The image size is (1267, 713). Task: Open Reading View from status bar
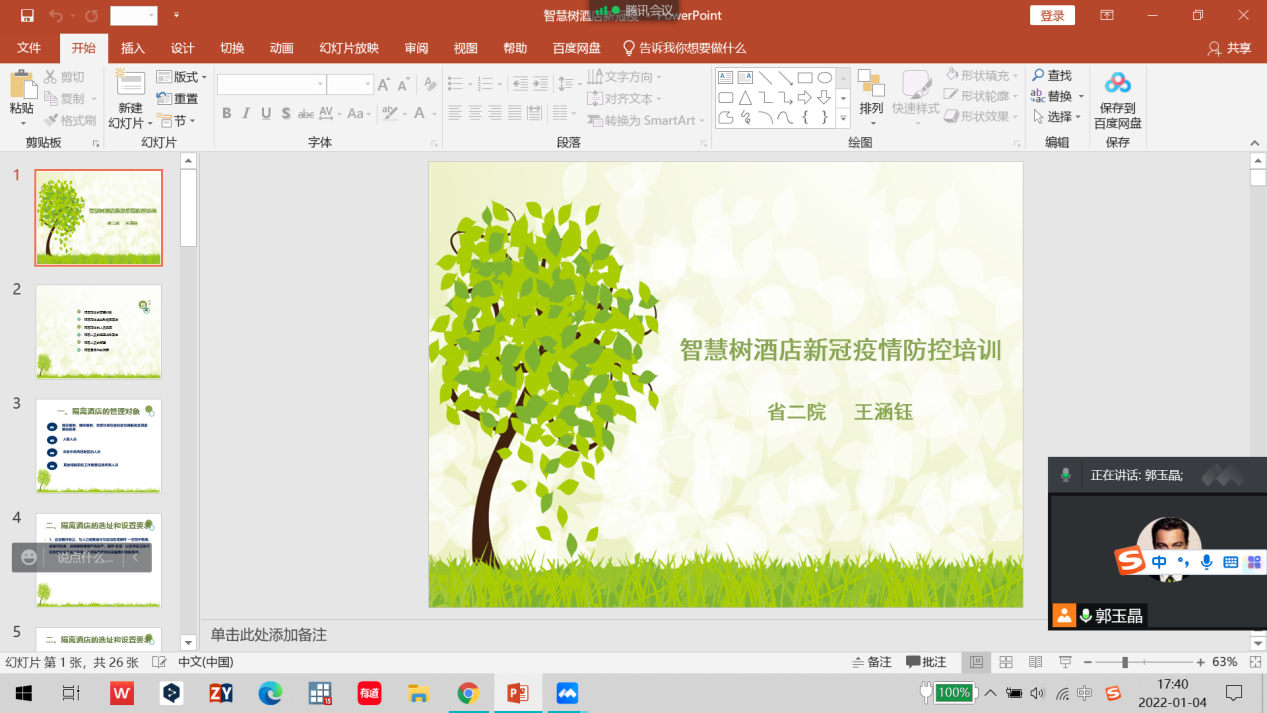[x=1035, y=662]
